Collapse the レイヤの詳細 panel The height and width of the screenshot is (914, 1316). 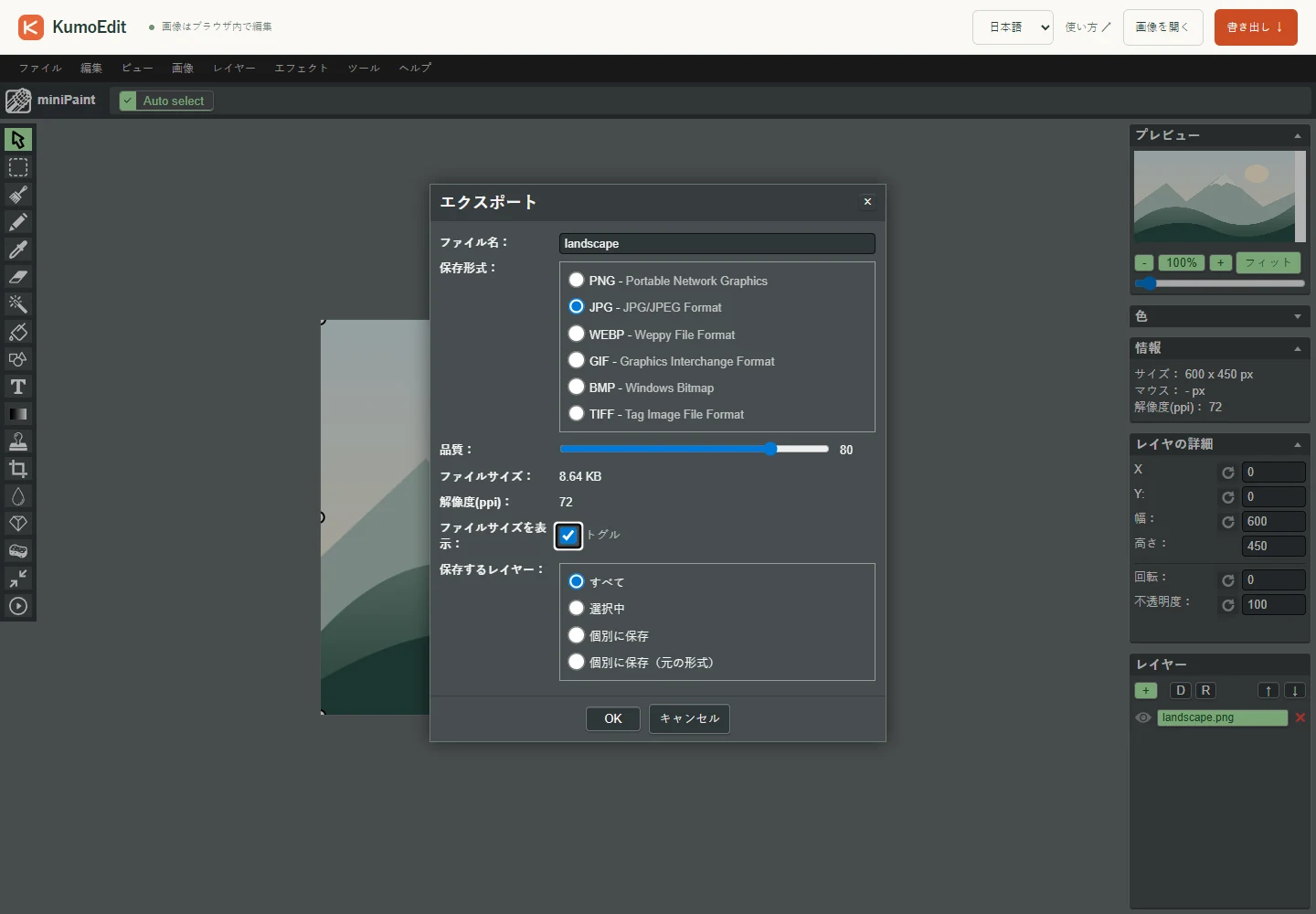coord(1298,444)
